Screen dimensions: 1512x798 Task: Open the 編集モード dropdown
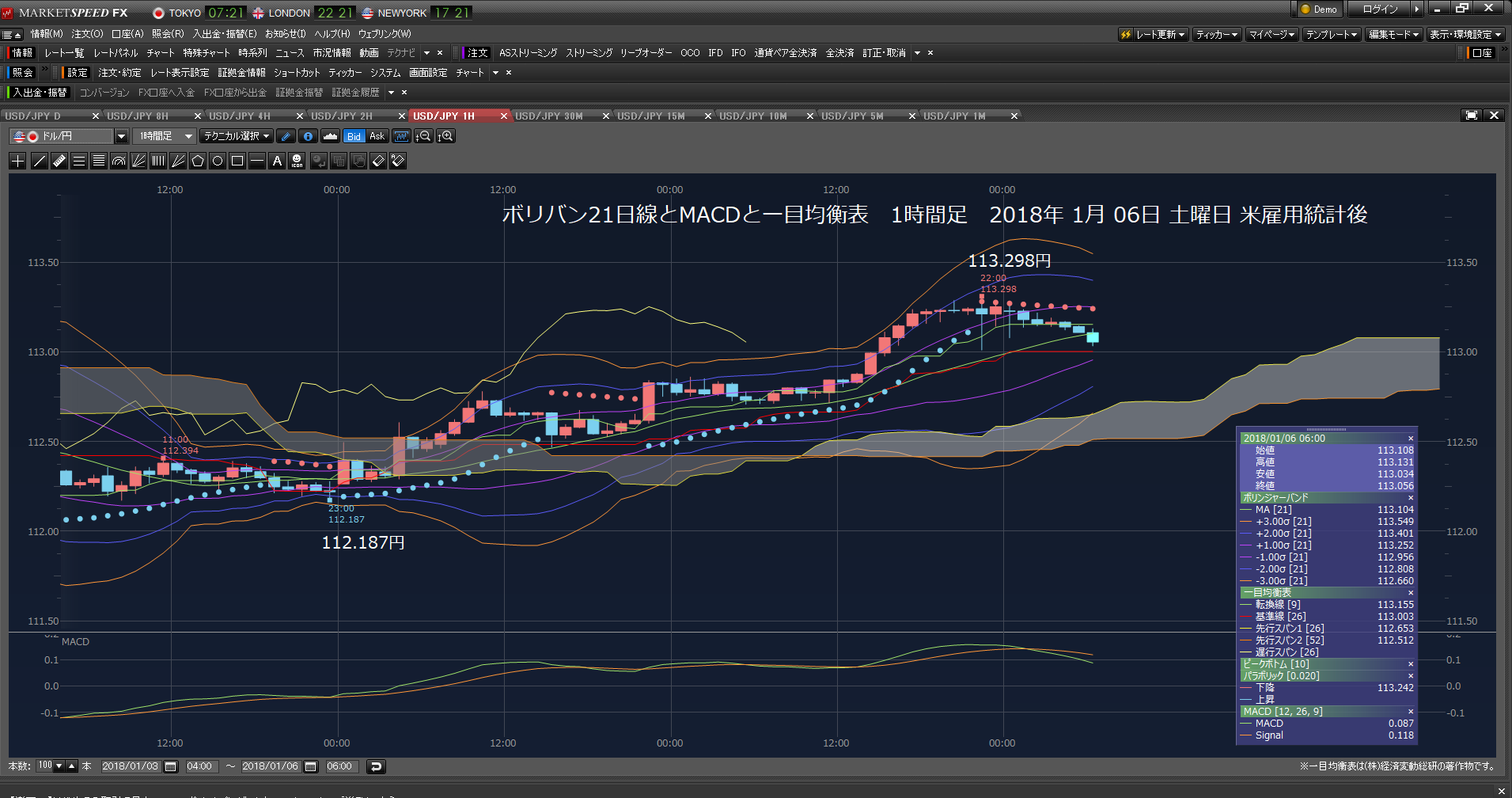(x=1394, y=35)
